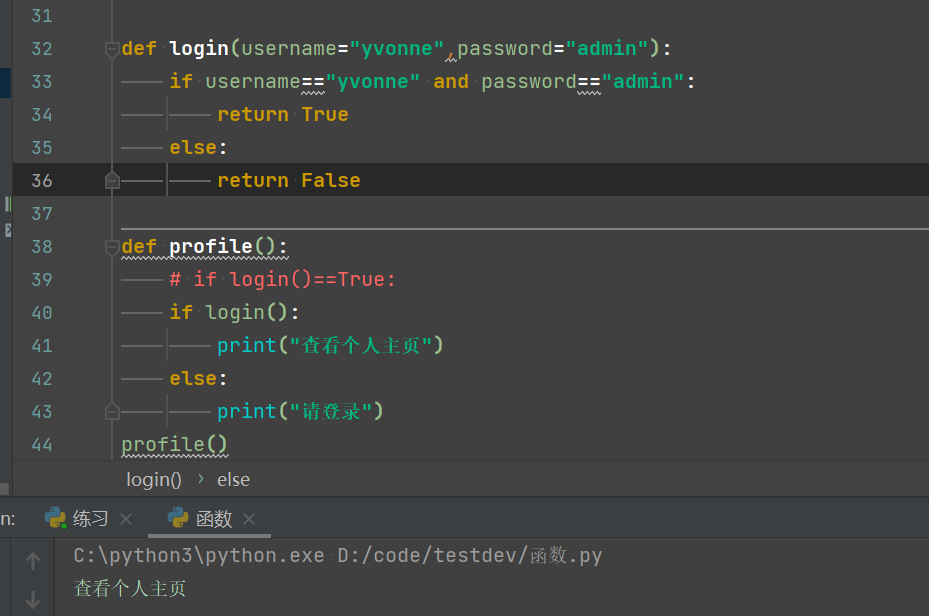
Task: Set a breakpoint at line number 40
Action: (42, 313)
